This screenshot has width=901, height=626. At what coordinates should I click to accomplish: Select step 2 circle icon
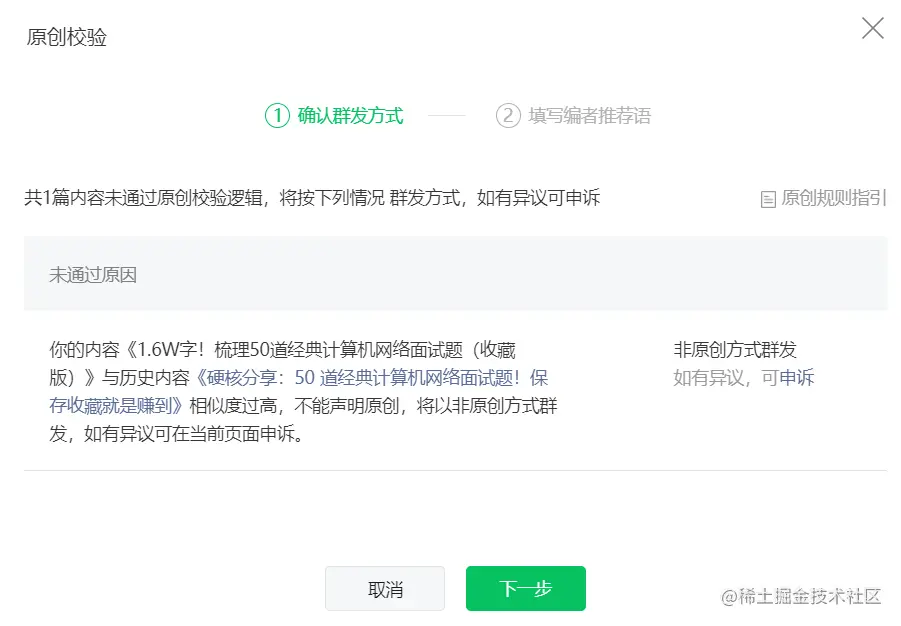pos(508,116)
